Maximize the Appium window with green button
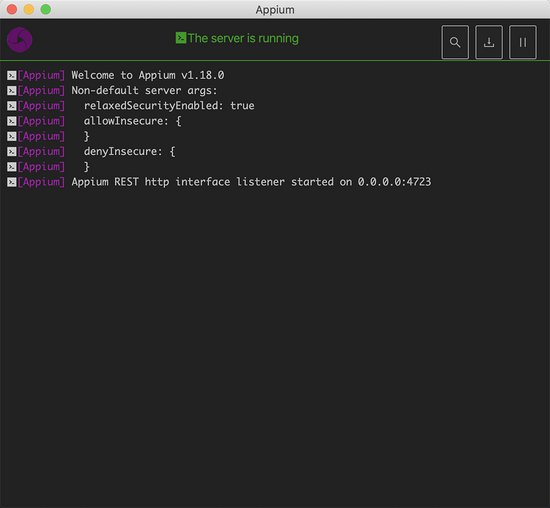The height and width of the screenshot is (508, 550). click(46, 9)
